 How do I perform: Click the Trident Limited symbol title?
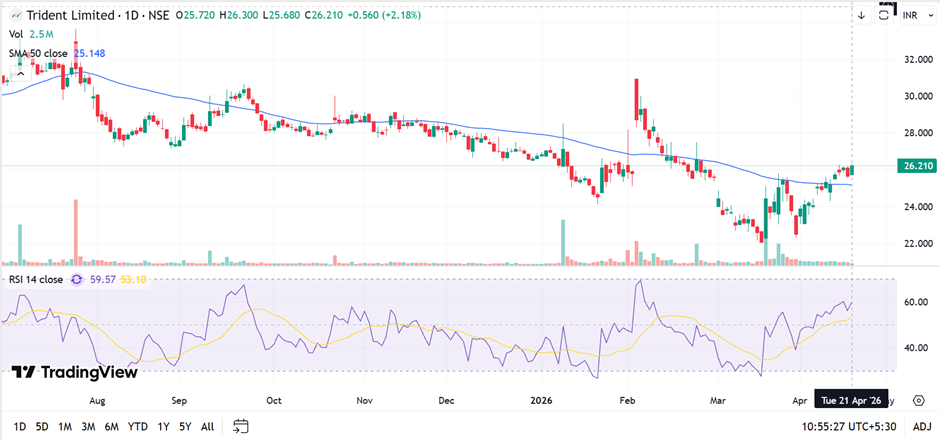click(72, 15)
